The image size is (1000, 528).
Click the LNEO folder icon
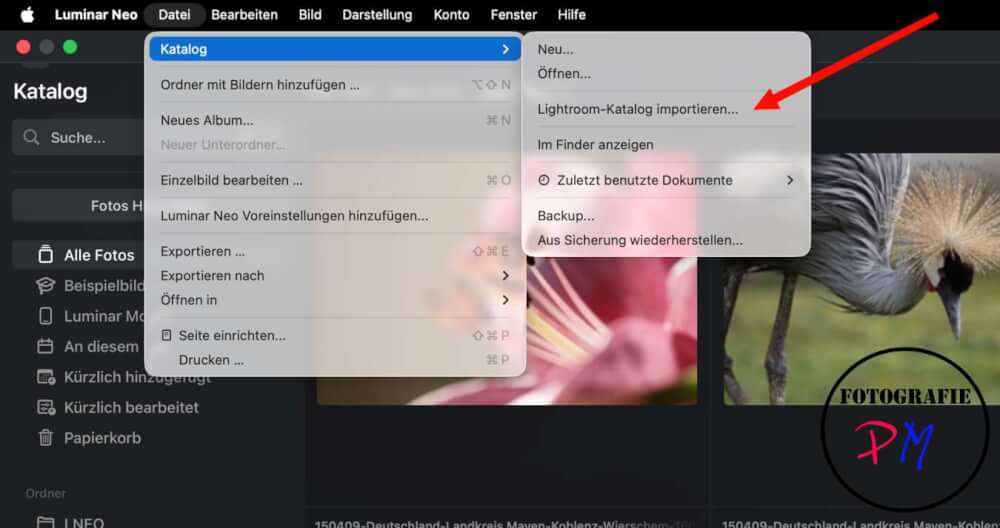coord(45,523)
